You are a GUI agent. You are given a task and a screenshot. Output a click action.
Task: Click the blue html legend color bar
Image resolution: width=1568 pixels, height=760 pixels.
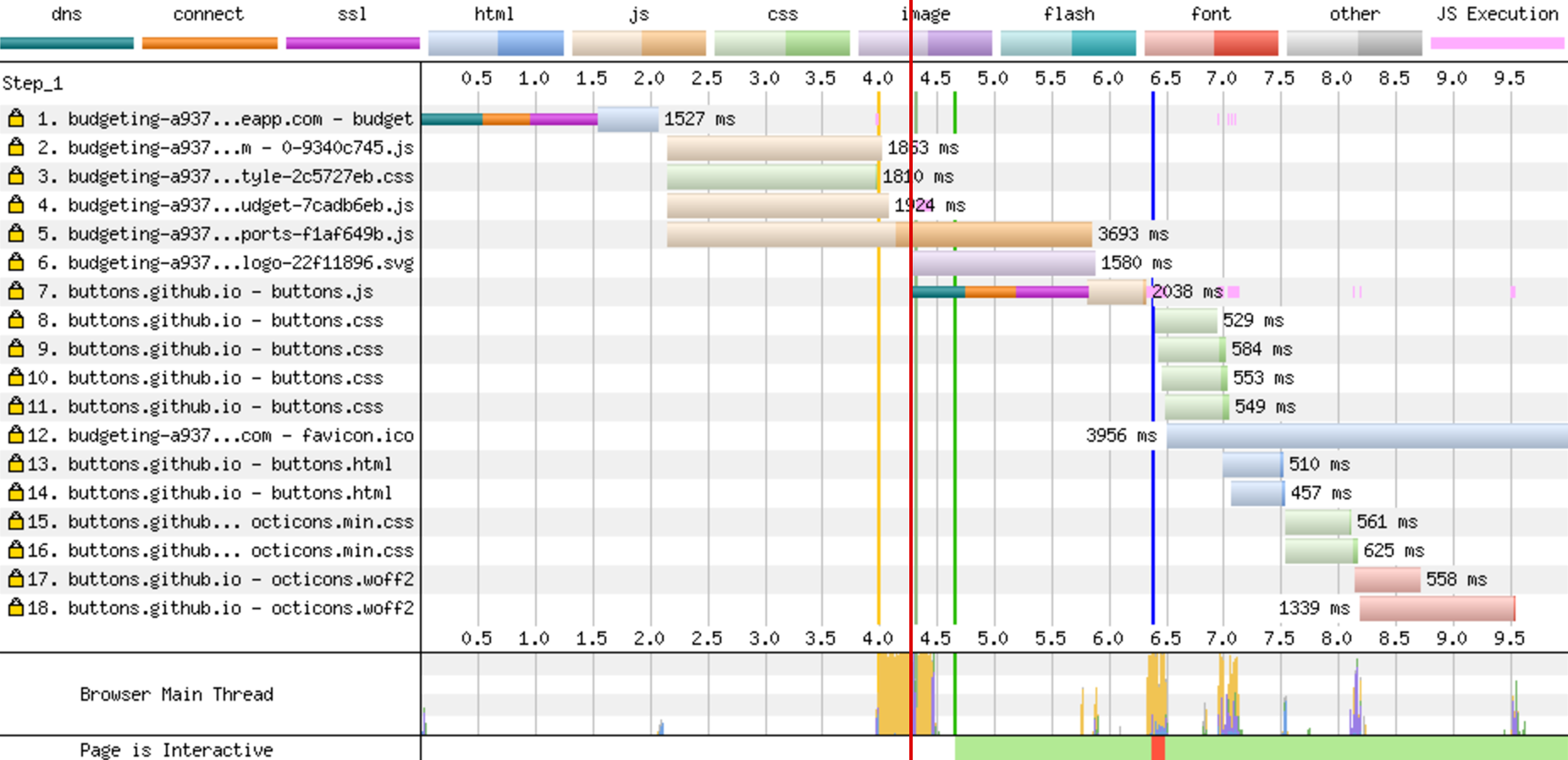[x=496, y=43]
